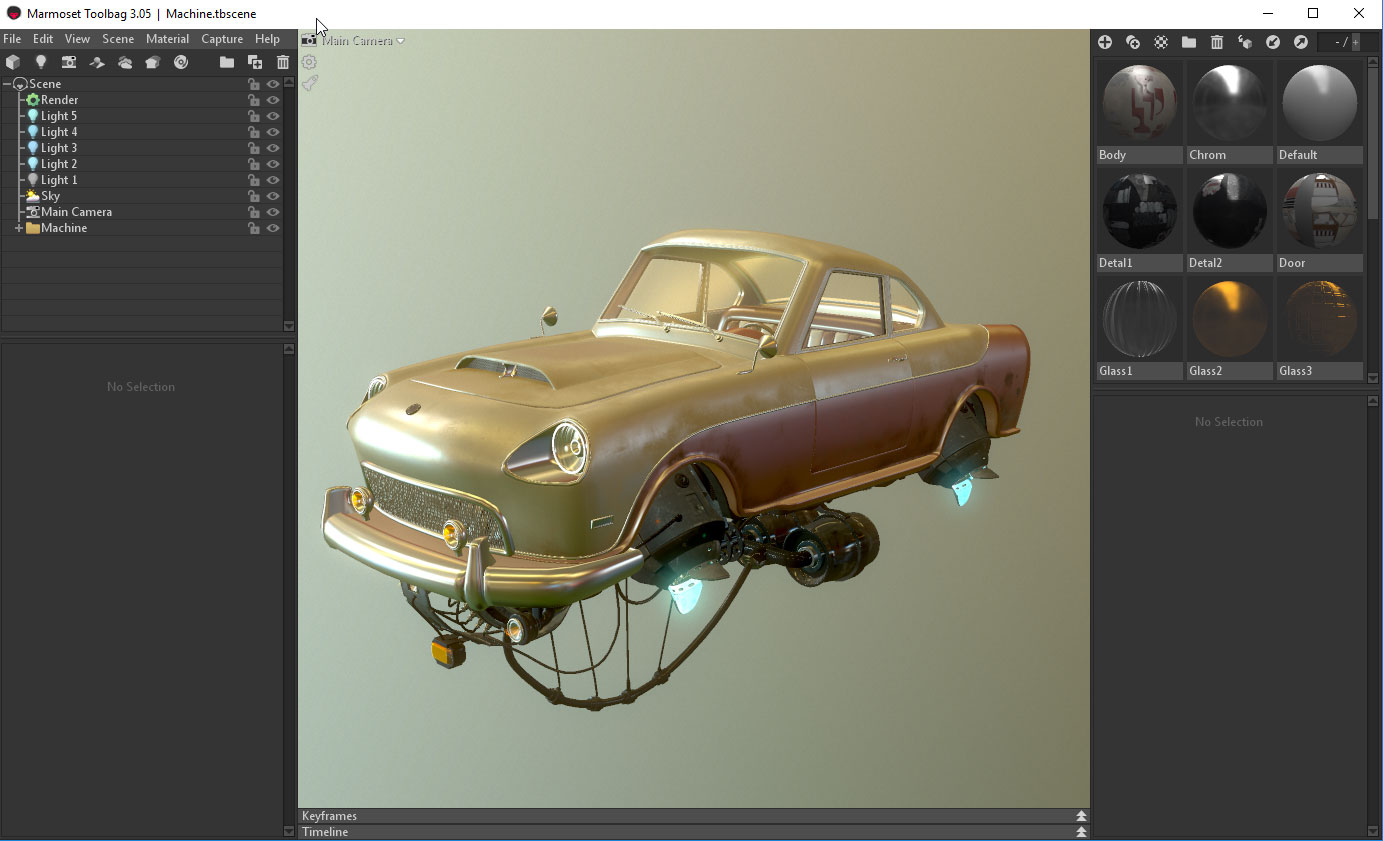The height and width of the screenshot is (841, 1383).
Task: Select the add mesh cube icon
Action: tap(13, 62)
